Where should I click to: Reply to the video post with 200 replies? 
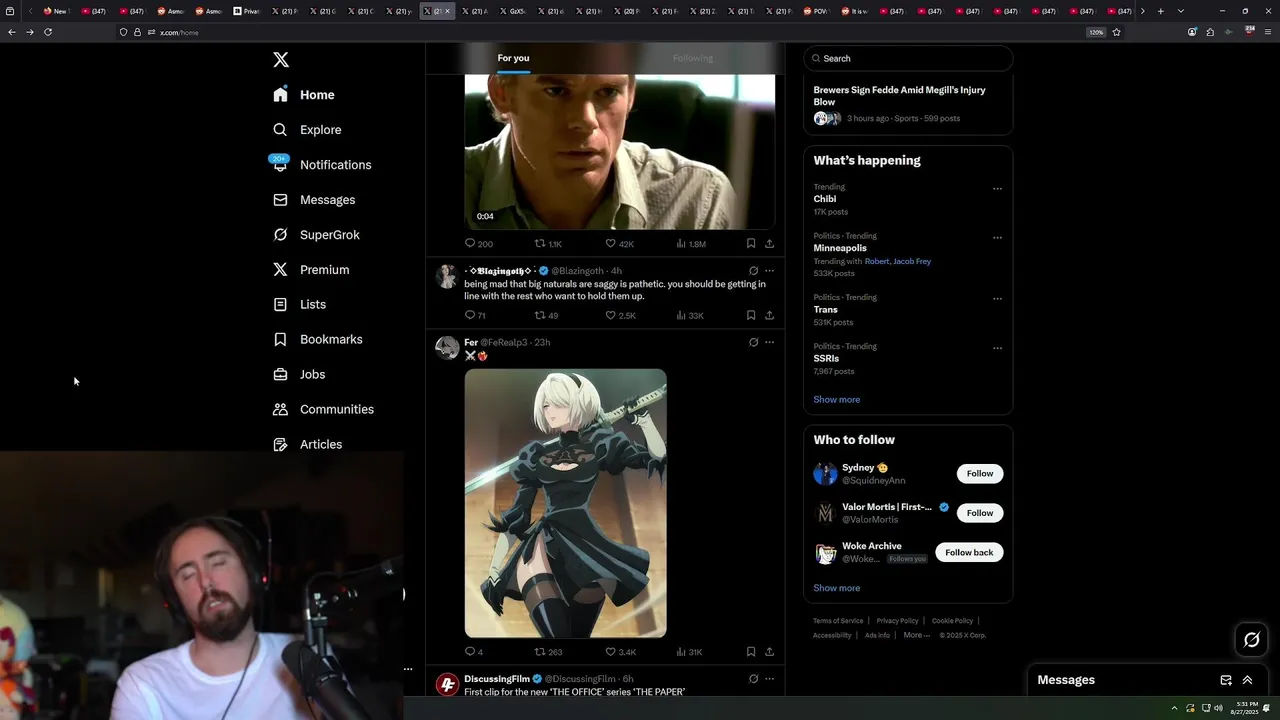point(479,244)
